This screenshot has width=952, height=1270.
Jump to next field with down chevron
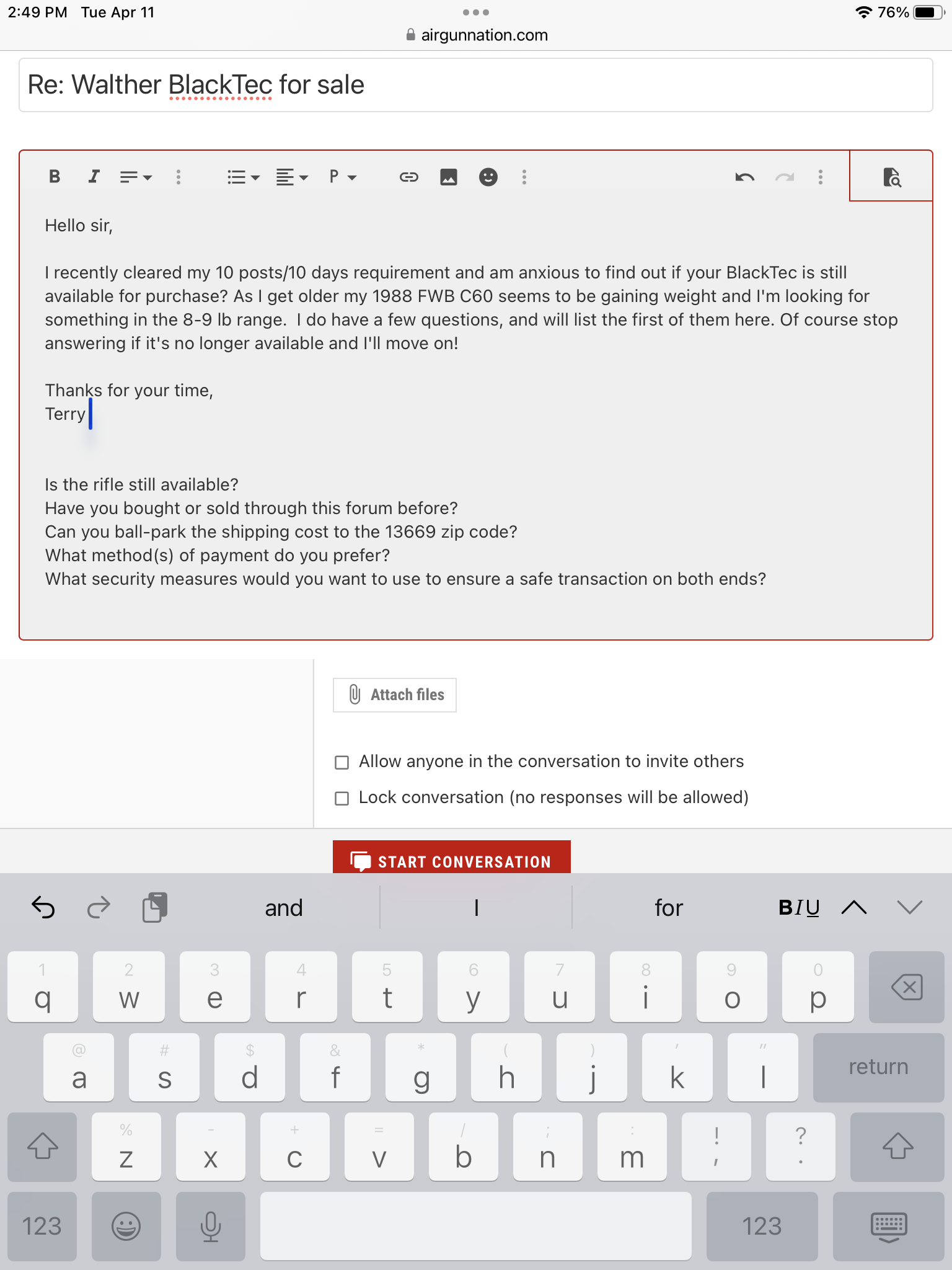[x=910, y=908]
